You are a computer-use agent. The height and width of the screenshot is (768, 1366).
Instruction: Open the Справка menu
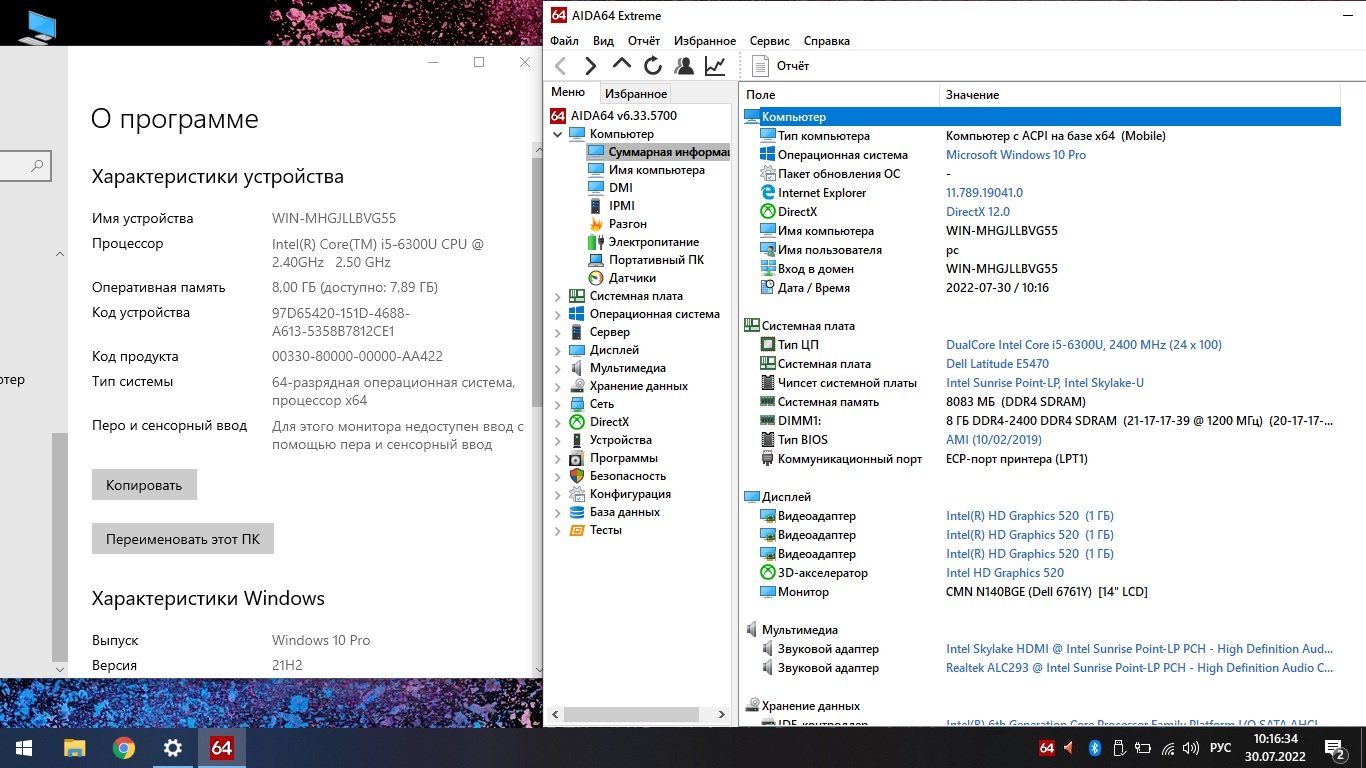[x=827, y=41]
